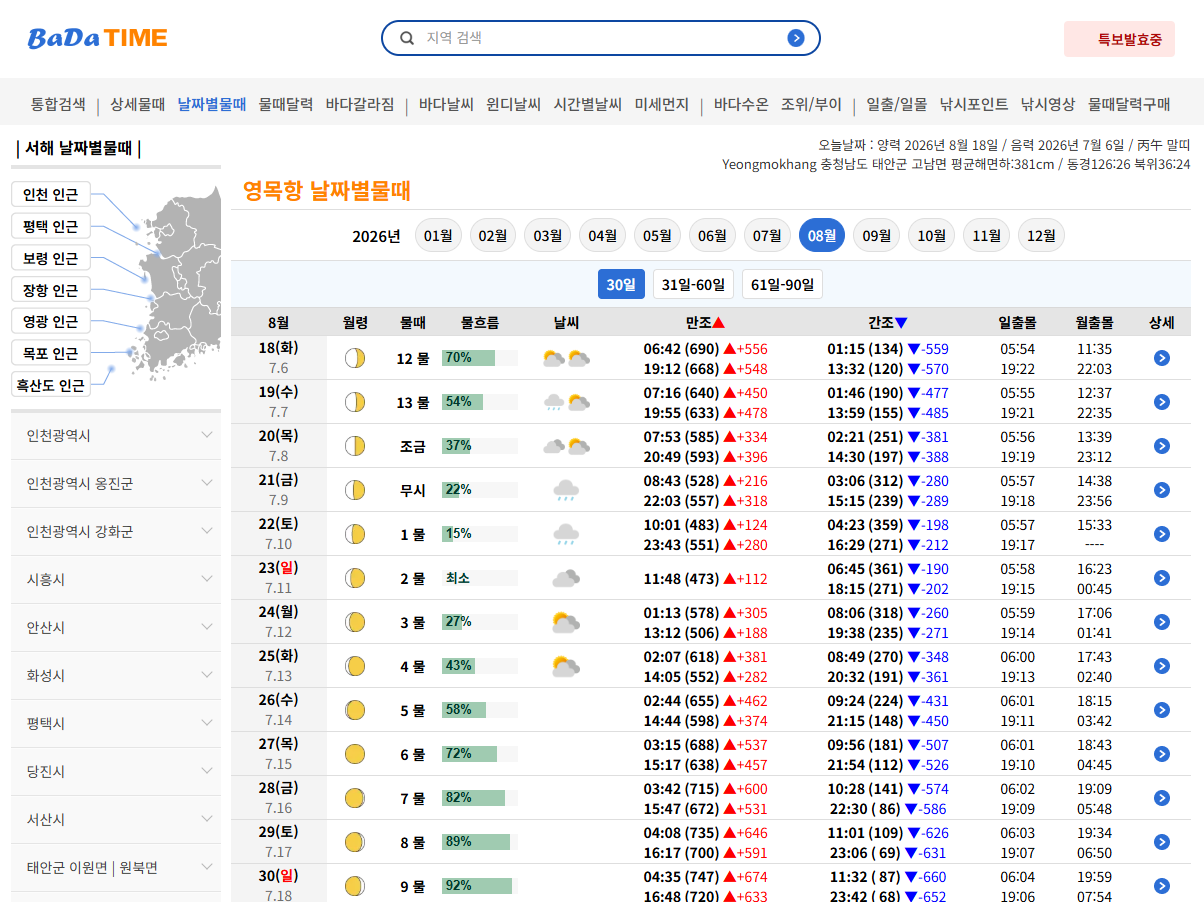The image size is (1204, 902).
Task: Click the blue 간조 down-triangle header icon
Action: coord(901,323)
